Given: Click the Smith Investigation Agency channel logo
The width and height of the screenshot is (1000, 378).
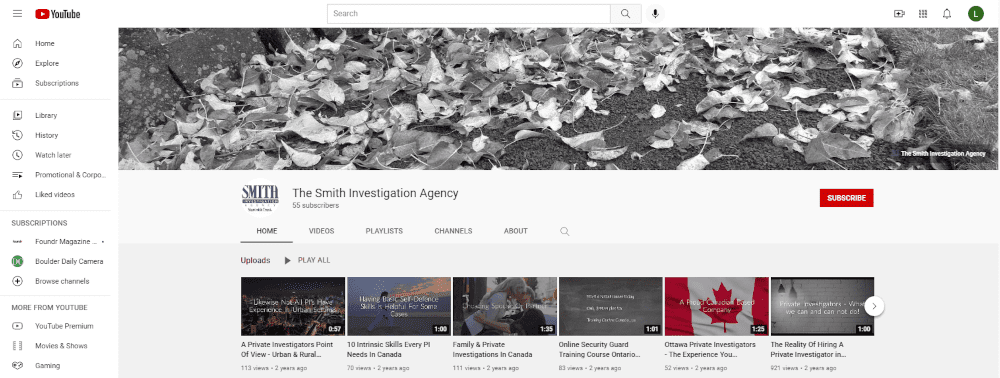Looking at the screenshot, I should click(260, 199).
